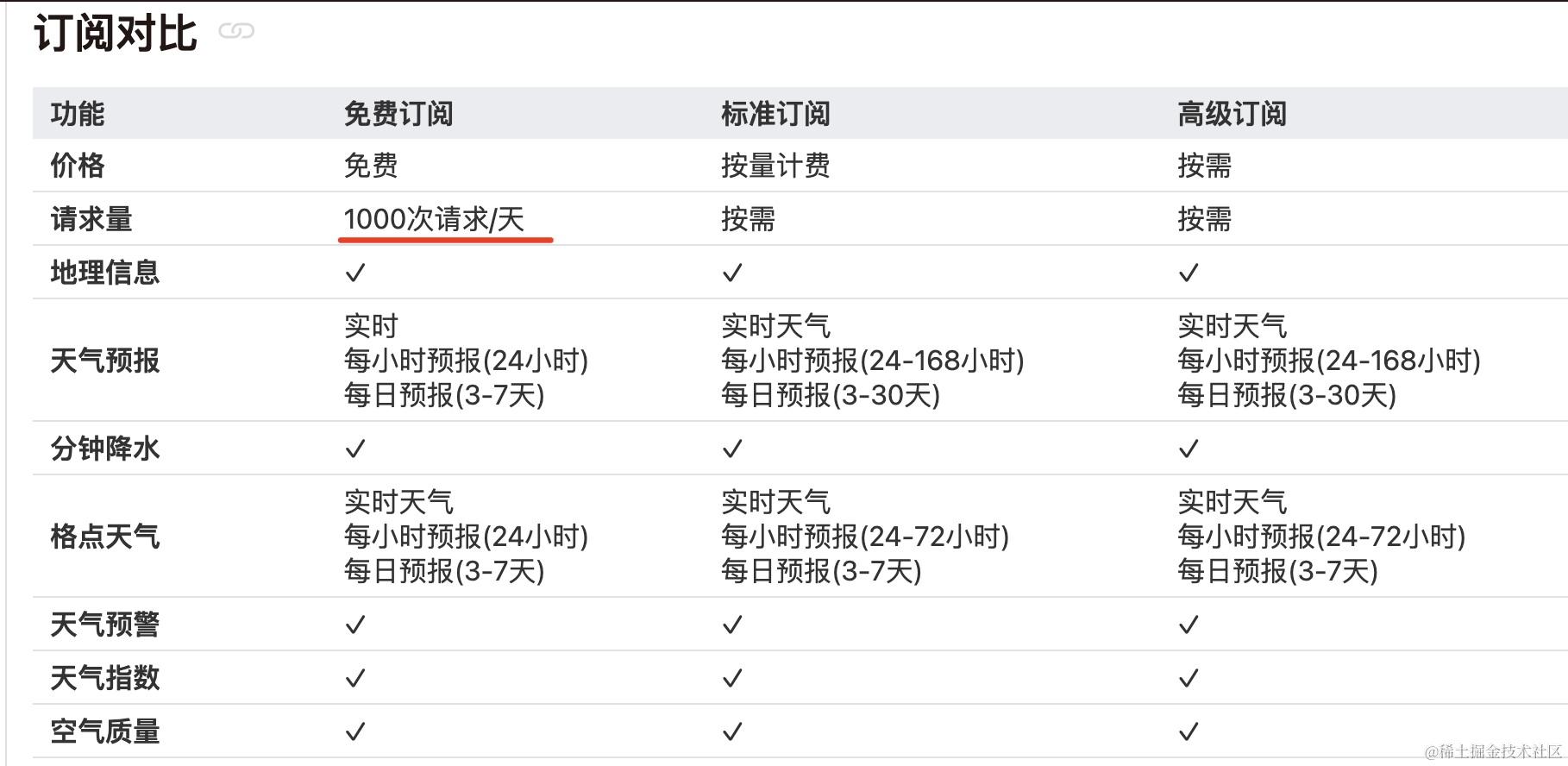
Task: Click the 订阅对比 heading
Action: [x=116, y=35]
